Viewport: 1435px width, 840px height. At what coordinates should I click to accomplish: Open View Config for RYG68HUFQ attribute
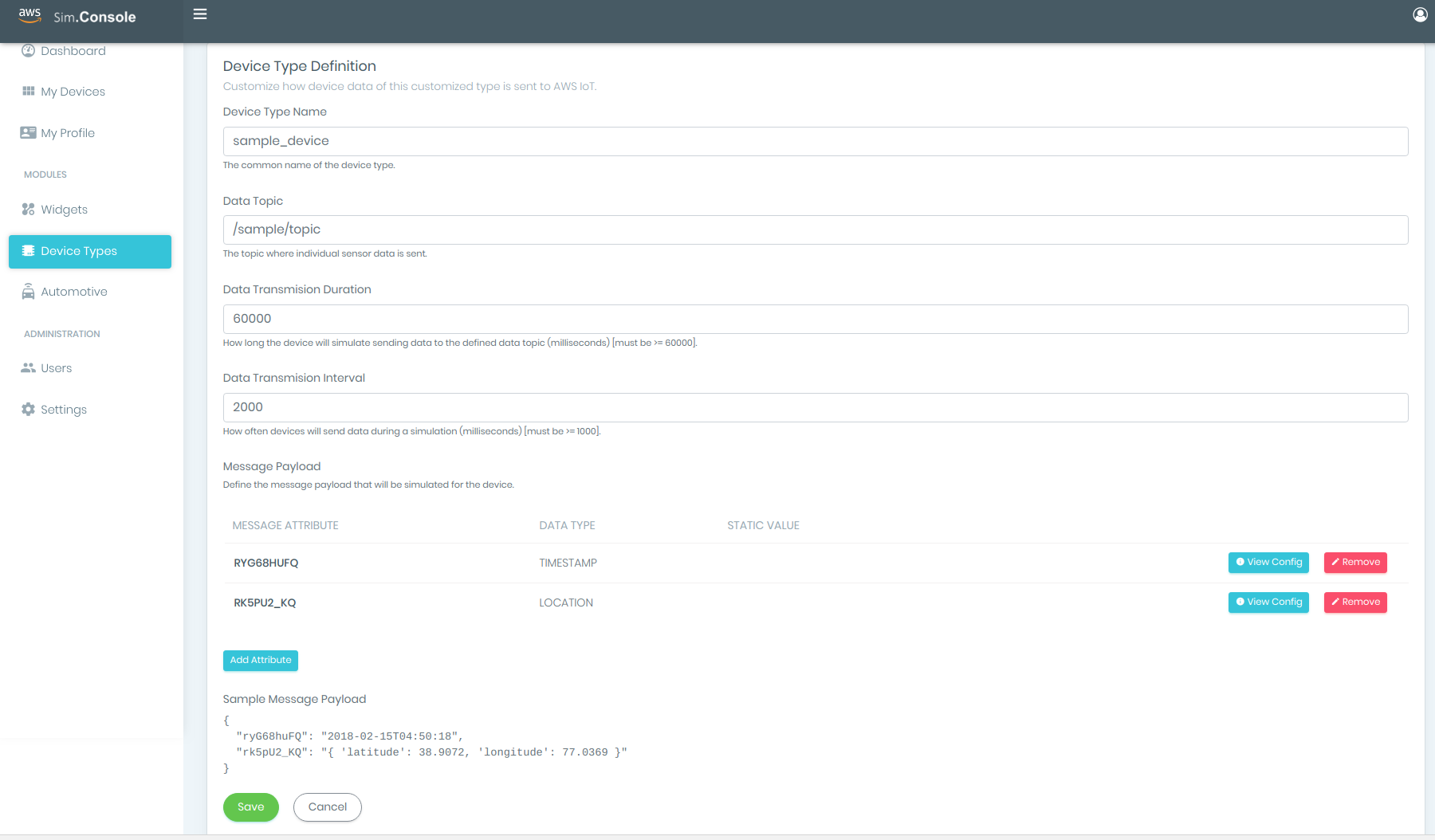[1268, 562]
